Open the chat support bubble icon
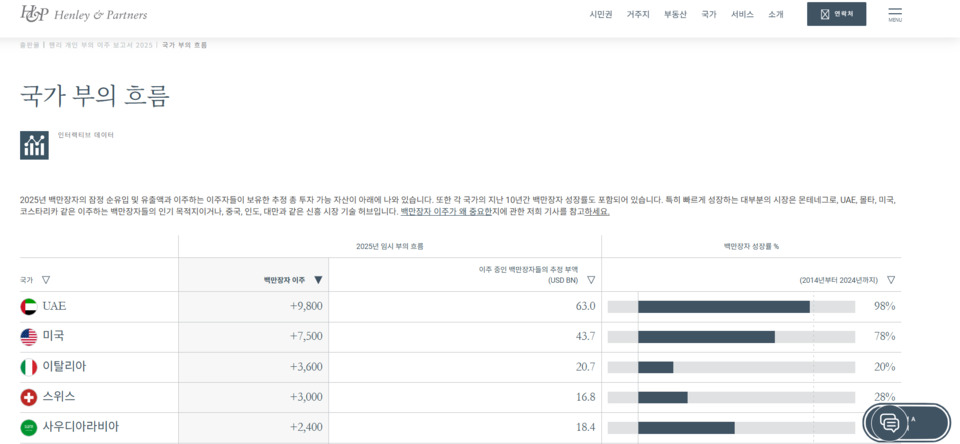This screenshot has height=444, width=960. click(889, 422)
